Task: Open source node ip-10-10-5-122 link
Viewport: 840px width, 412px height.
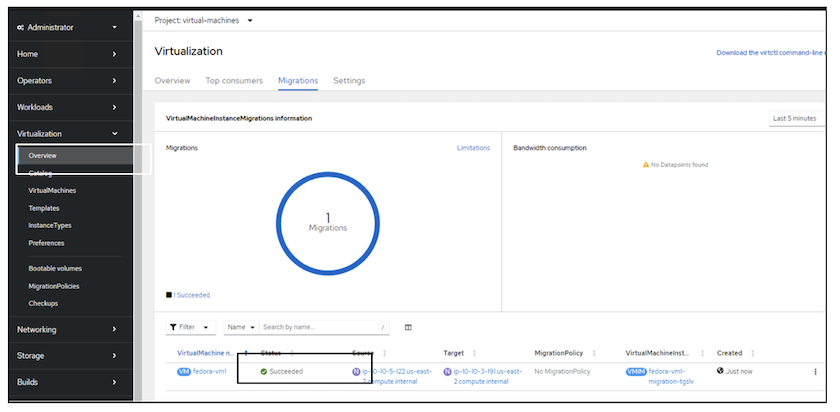Action: [x=397, y=376]
